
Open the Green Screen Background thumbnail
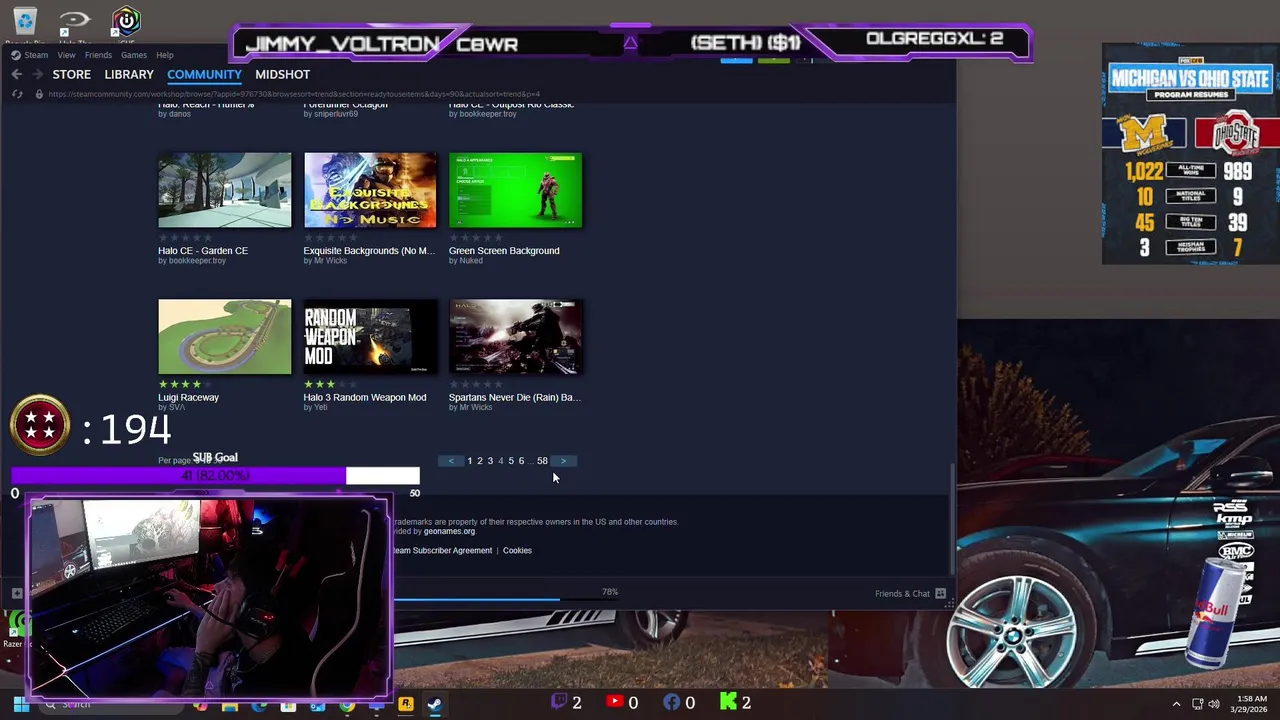click(515, 190)
